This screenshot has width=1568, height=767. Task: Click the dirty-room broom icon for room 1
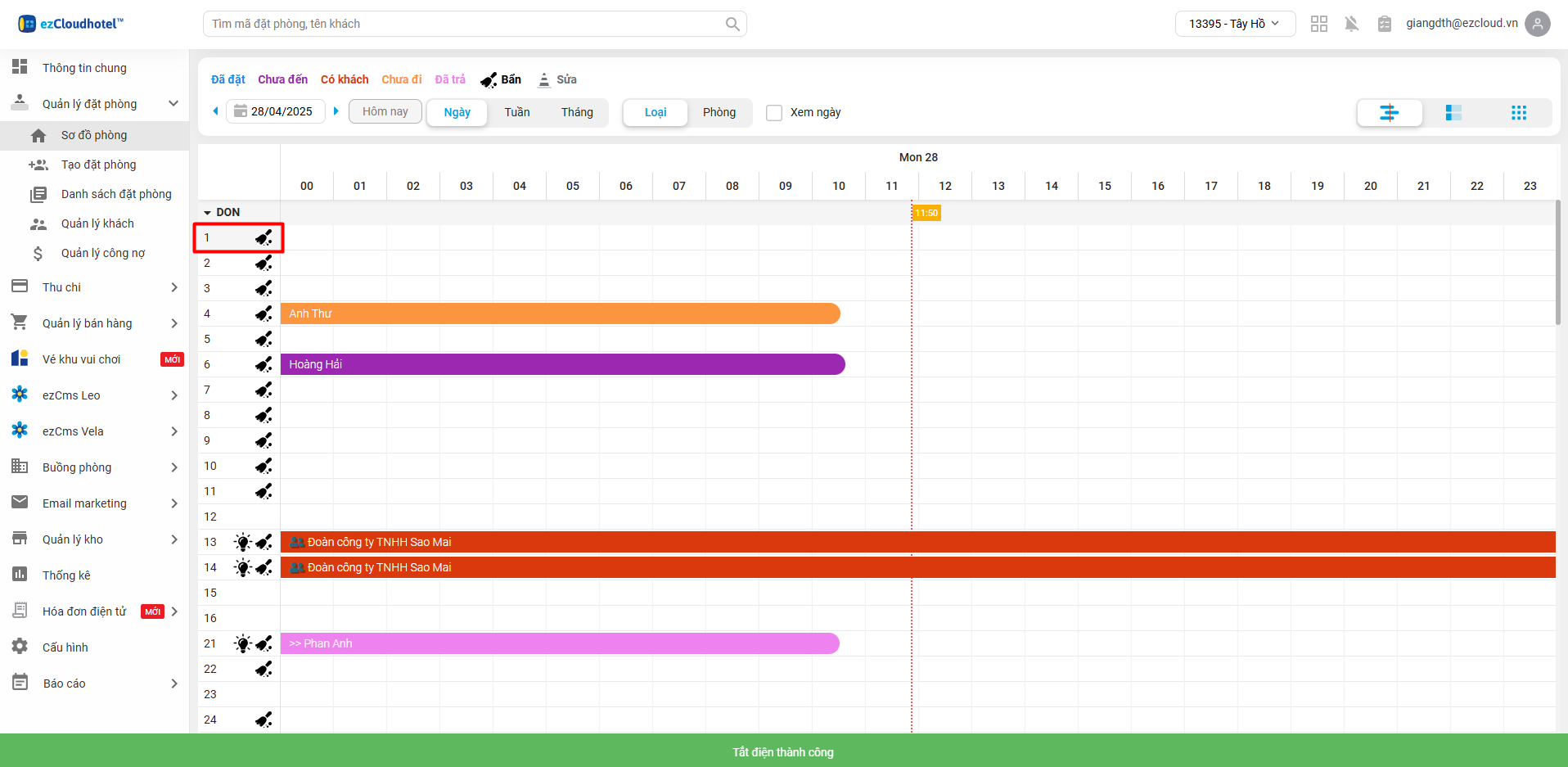(264, 238)
